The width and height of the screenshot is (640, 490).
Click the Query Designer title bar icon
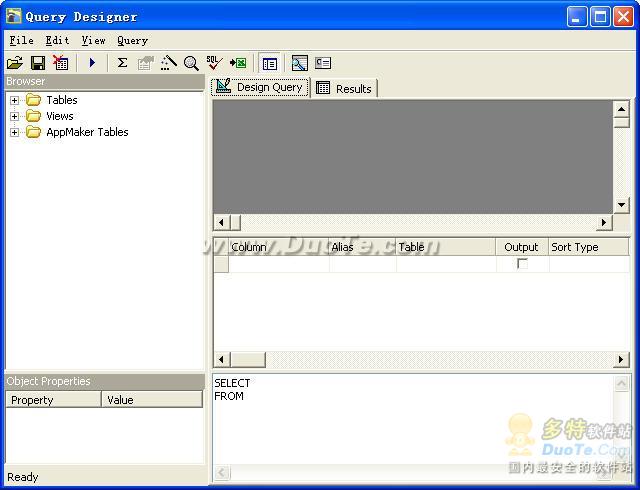click(13, 16)
